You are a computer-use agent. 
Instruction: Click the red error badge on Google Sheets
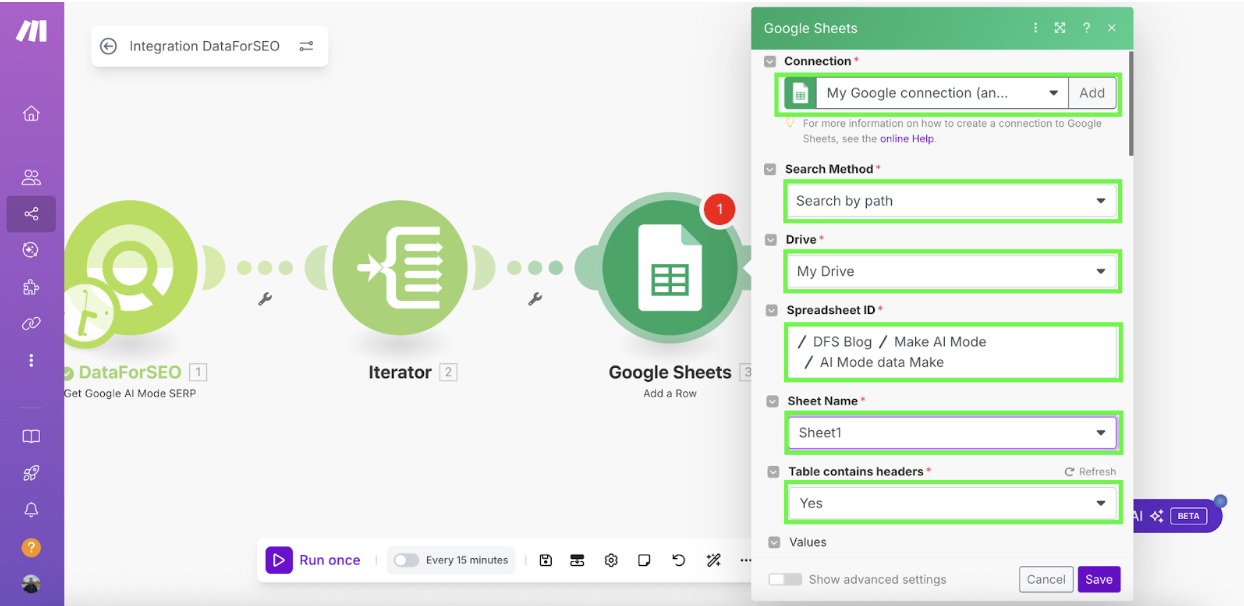pyautogui.click(x=719, y=210)
